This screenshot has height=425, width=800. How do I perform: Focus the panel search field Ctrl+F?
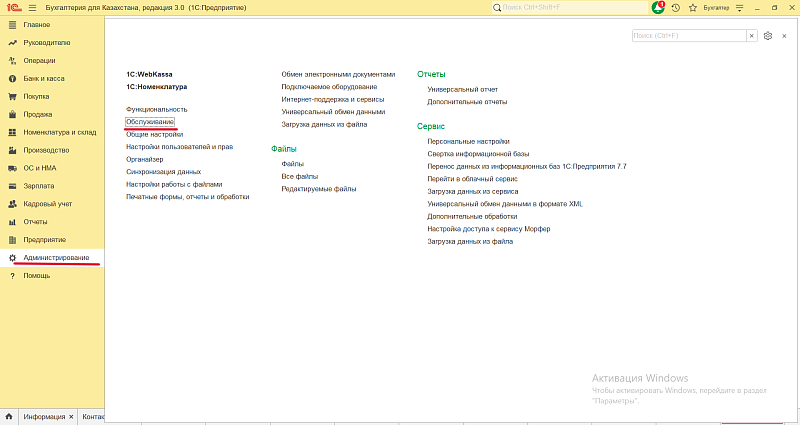[689, 36]
